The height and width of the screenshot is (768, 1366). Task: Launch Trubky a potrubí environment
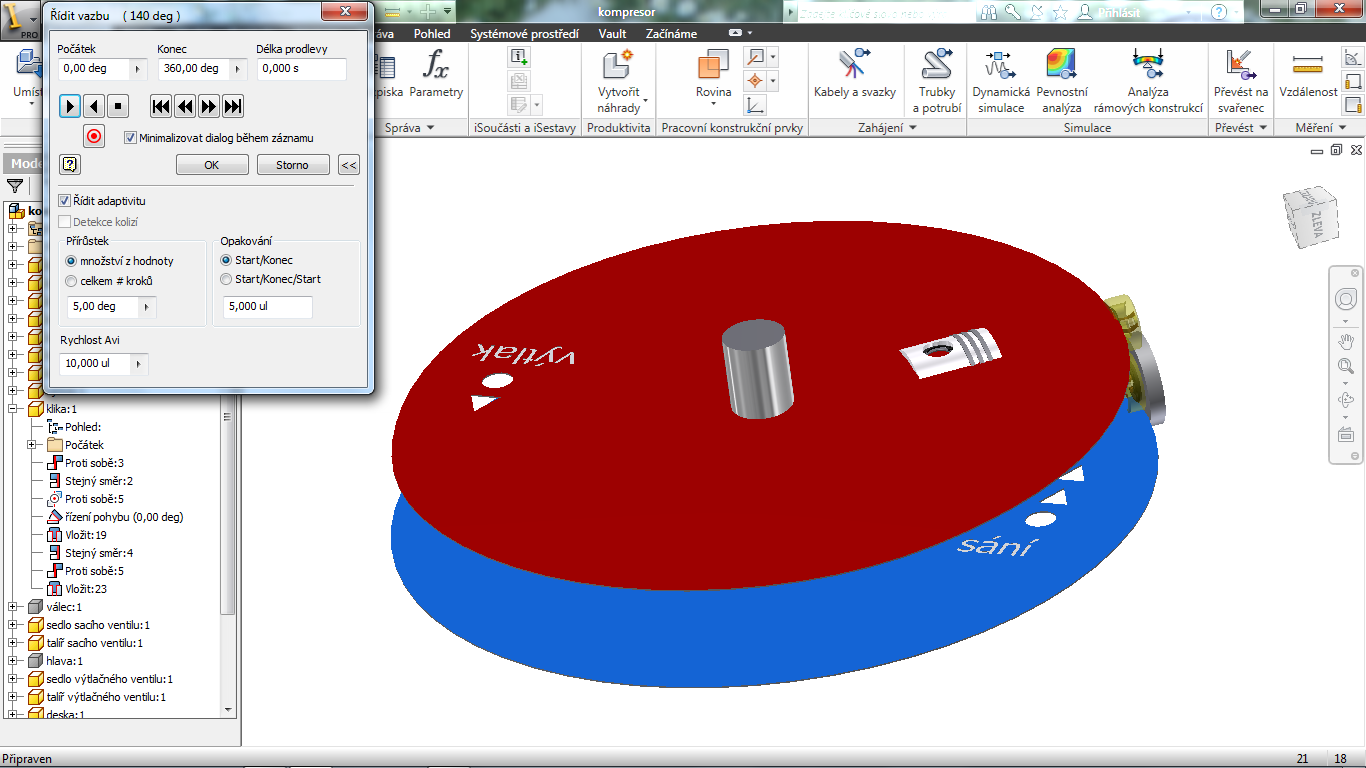point(937,80)
